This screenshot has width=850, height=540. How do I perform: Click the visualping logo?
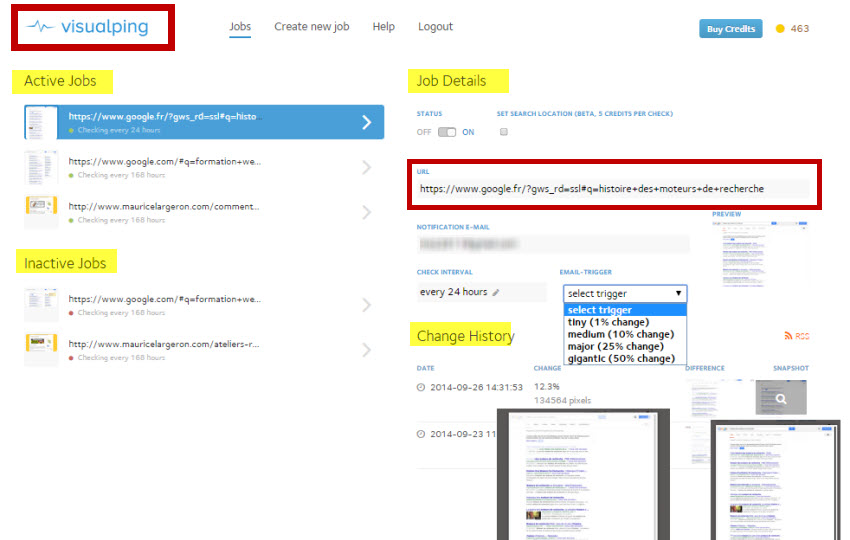(x=88, y=27)
